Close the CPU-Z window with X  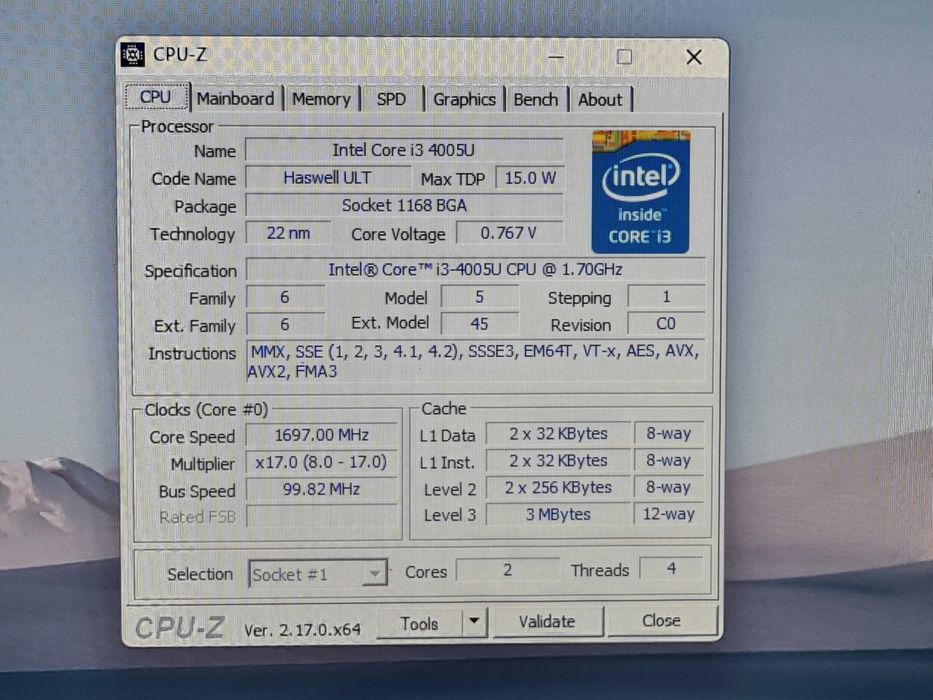[x=694, y=57]
